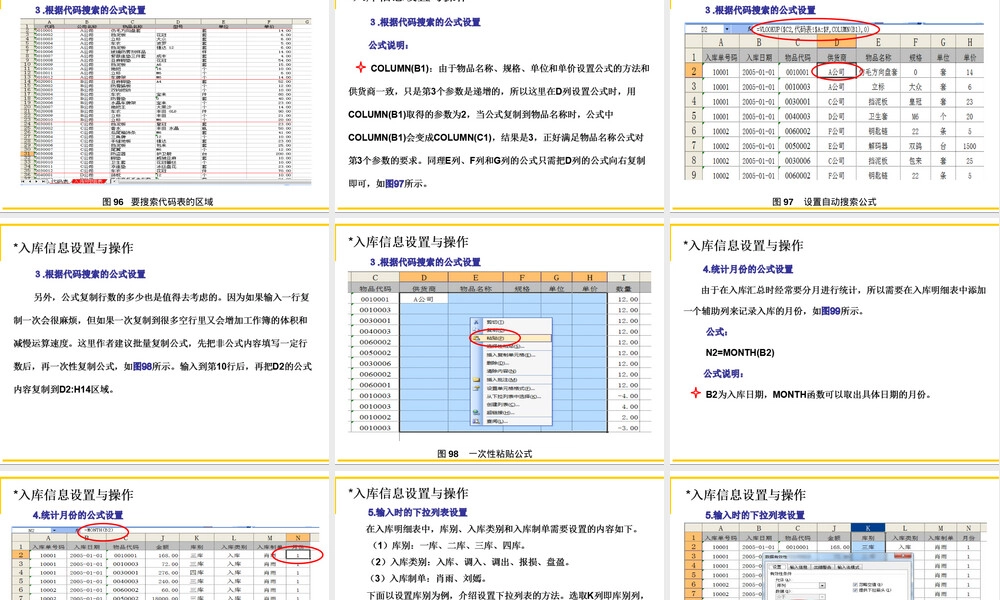Select 粘贴(P) in the context menu
Screen dimensions: 1000x600
point(510,338)
